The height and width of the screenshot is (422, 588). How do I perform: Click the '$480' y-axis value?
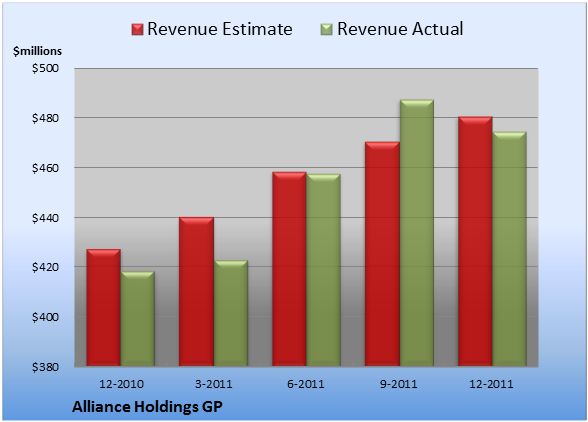pos(45,118)
